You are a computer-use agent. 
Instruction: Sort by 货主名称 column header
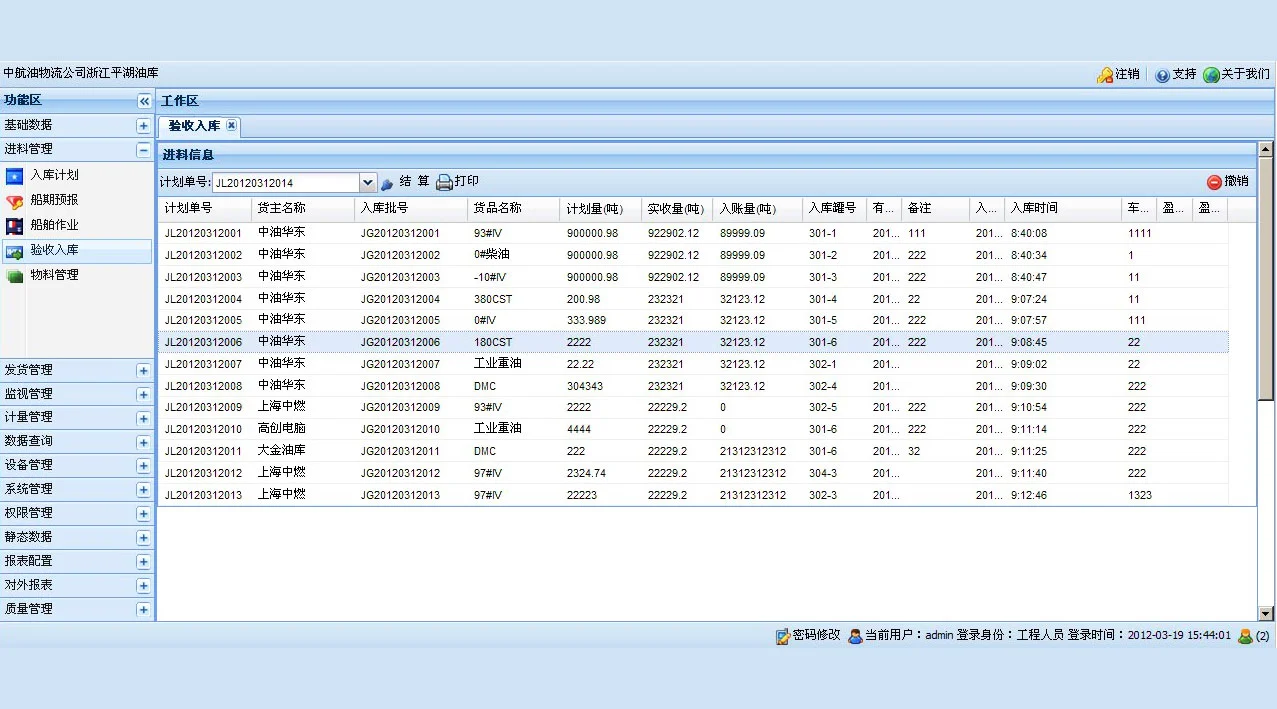click(303, 208)
